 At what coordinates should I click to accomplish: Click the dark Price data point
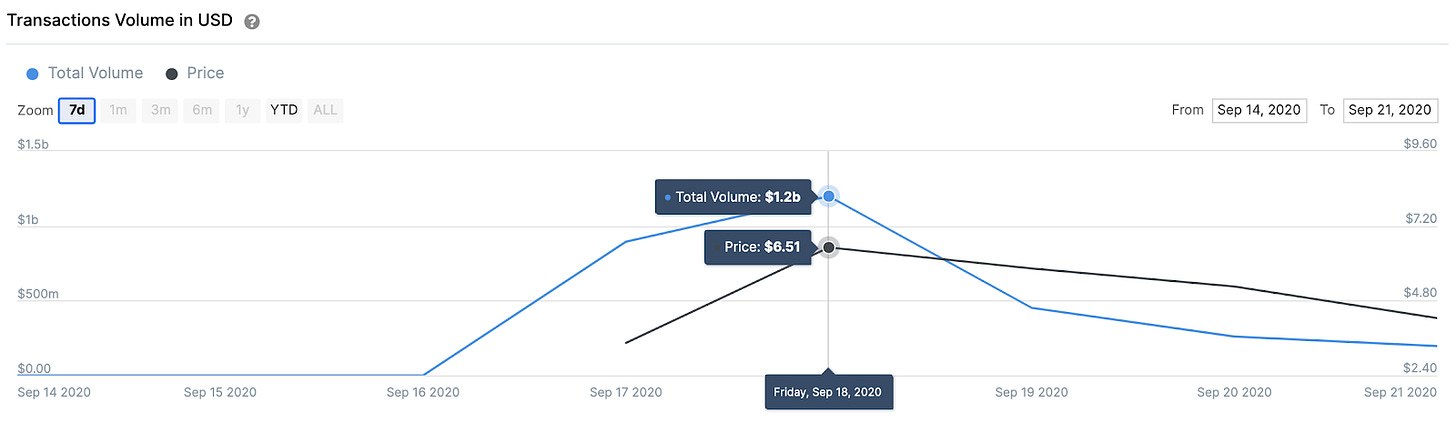point(828,247)
